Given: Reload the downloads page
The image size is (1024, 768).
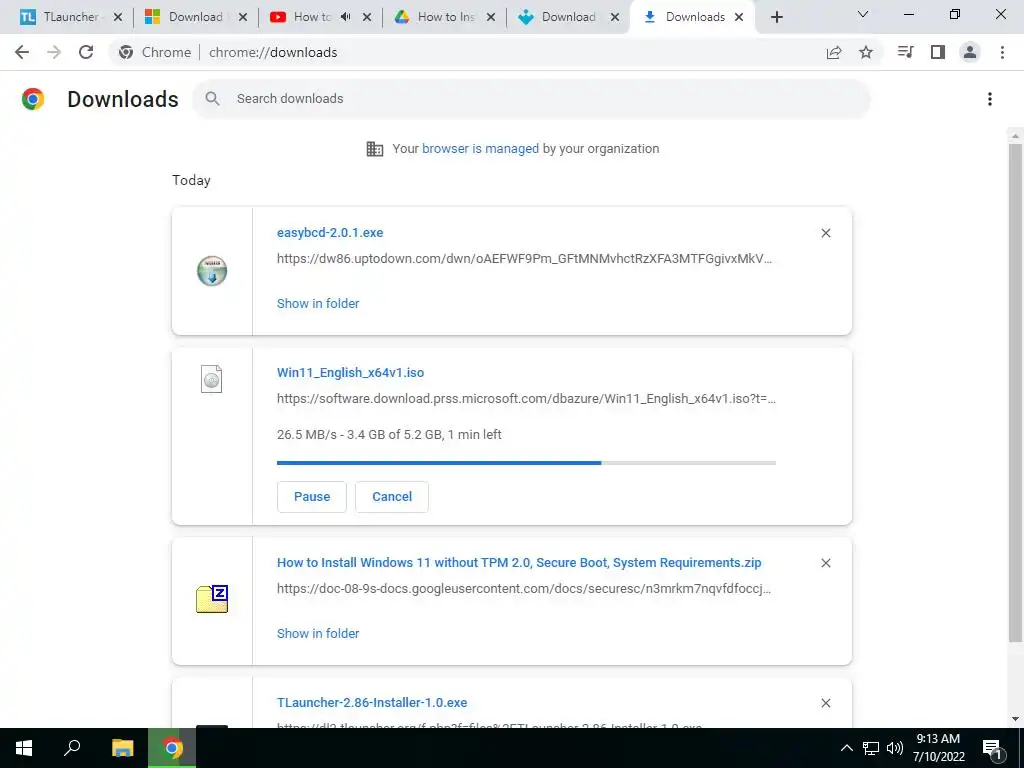Looking at the screenshot, I should 86,52.
